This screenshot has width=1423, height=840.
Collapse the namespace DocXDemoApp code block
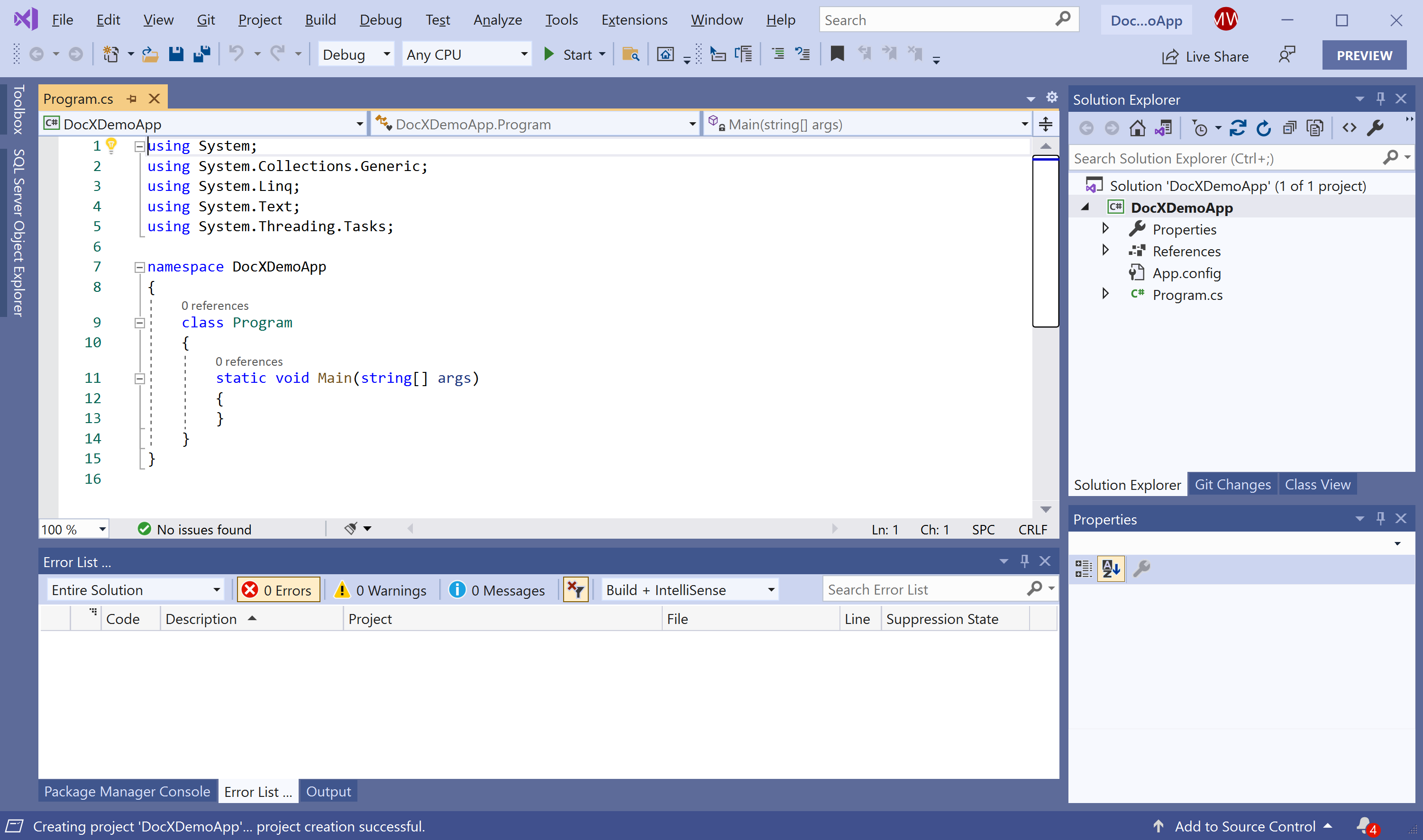(x=139, y=267)
